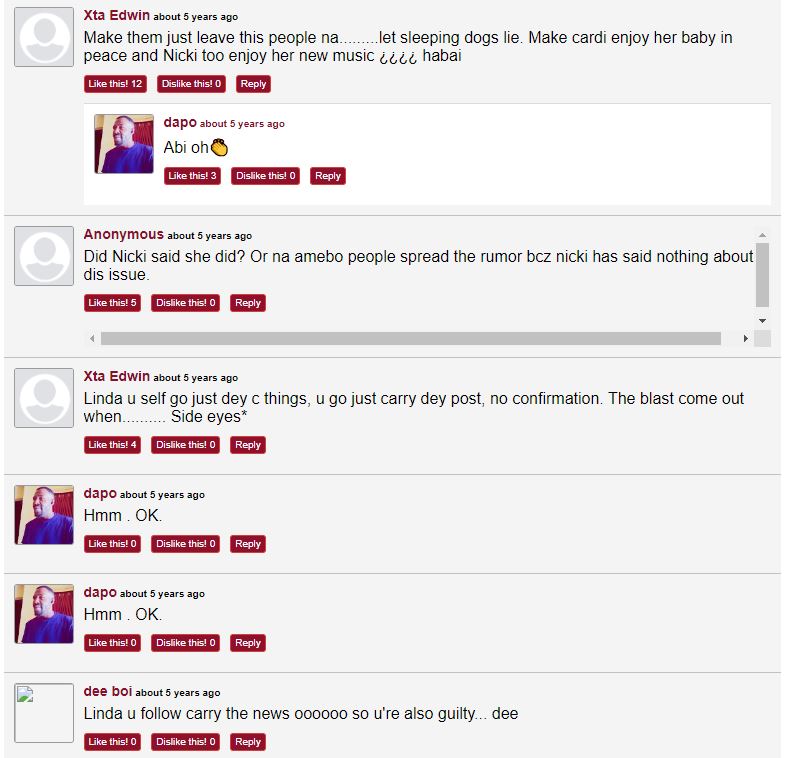This screenshot has width=789, height=758.
Task: Reply to the Anonymous comment about Nicki
Action: click(248, 303)
